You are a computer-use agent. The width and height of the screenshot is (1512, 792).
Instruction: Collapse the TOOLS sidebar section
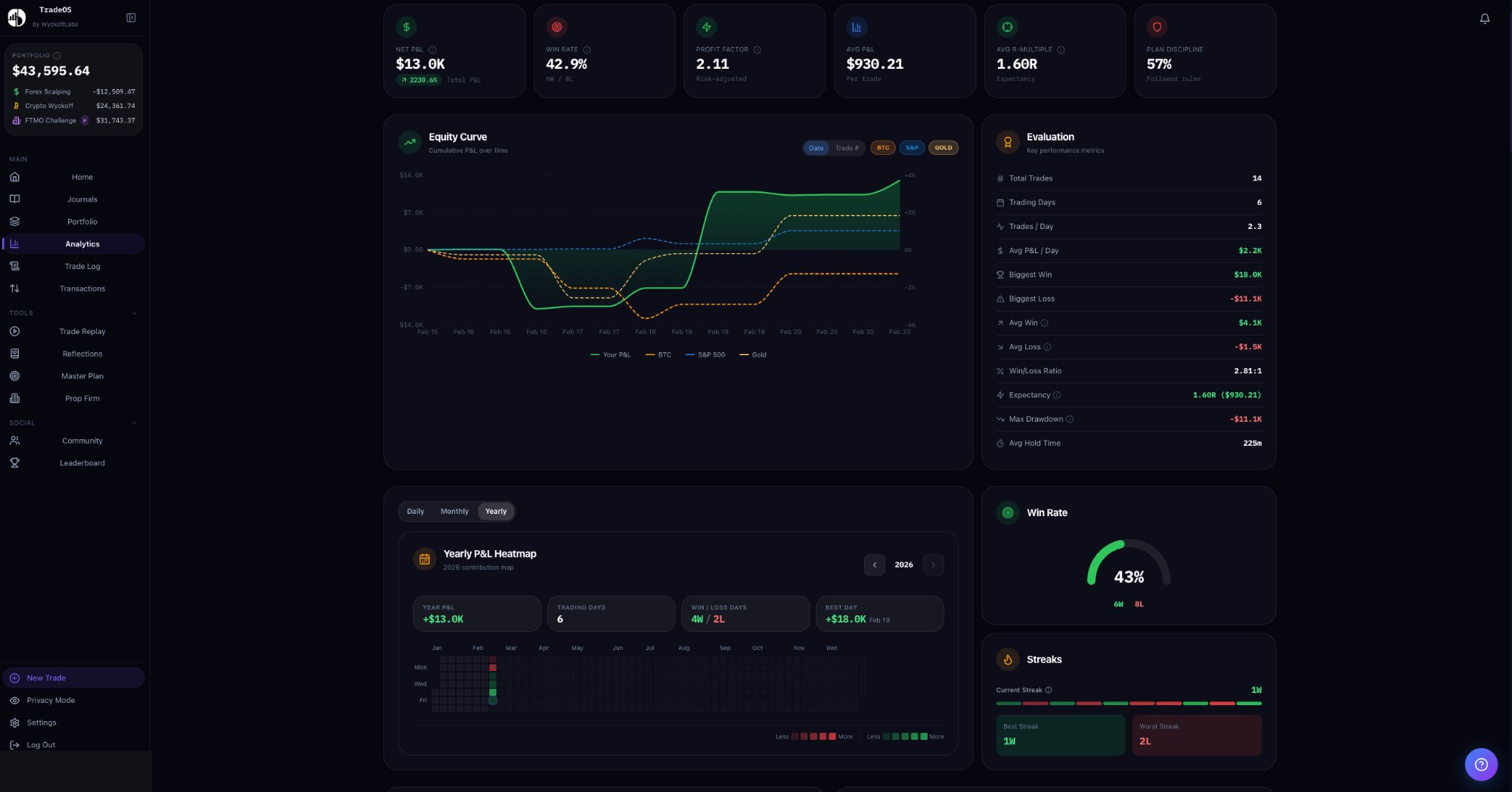coord(135,312)
